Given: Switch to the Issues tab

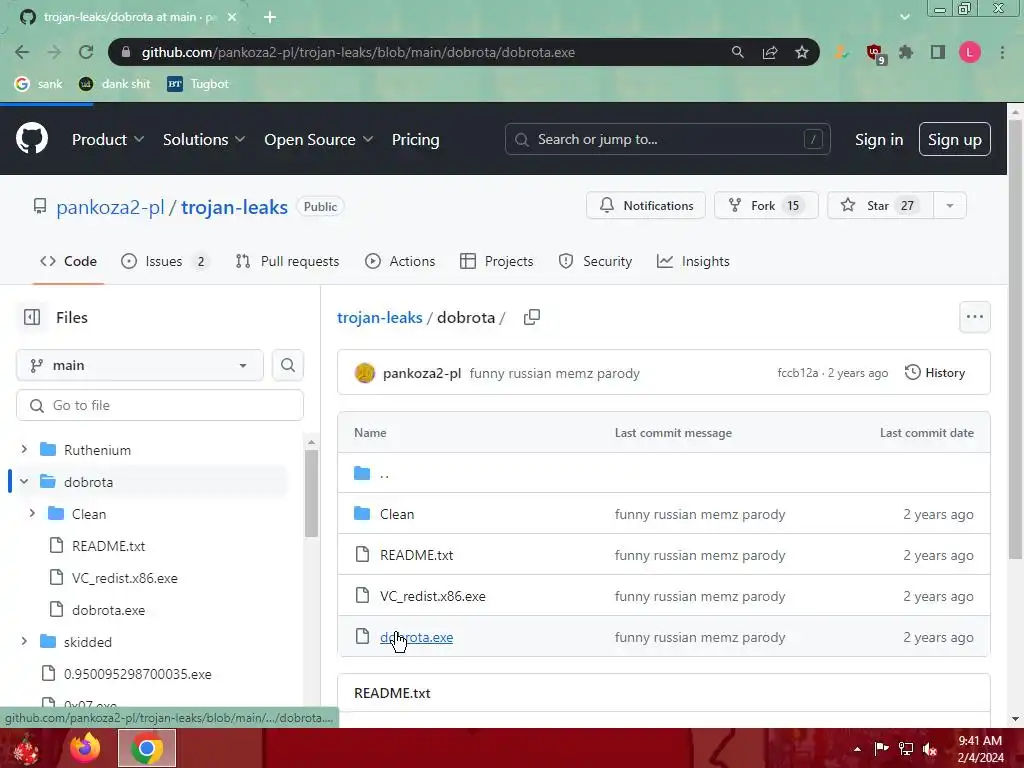Looking at the screenshot, I should 165,261.
